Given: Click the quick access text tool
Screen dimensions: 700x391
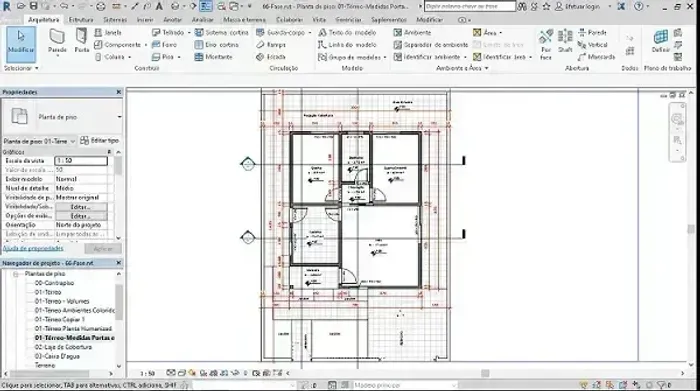Looking at the screenshot, I should [159, 6].
